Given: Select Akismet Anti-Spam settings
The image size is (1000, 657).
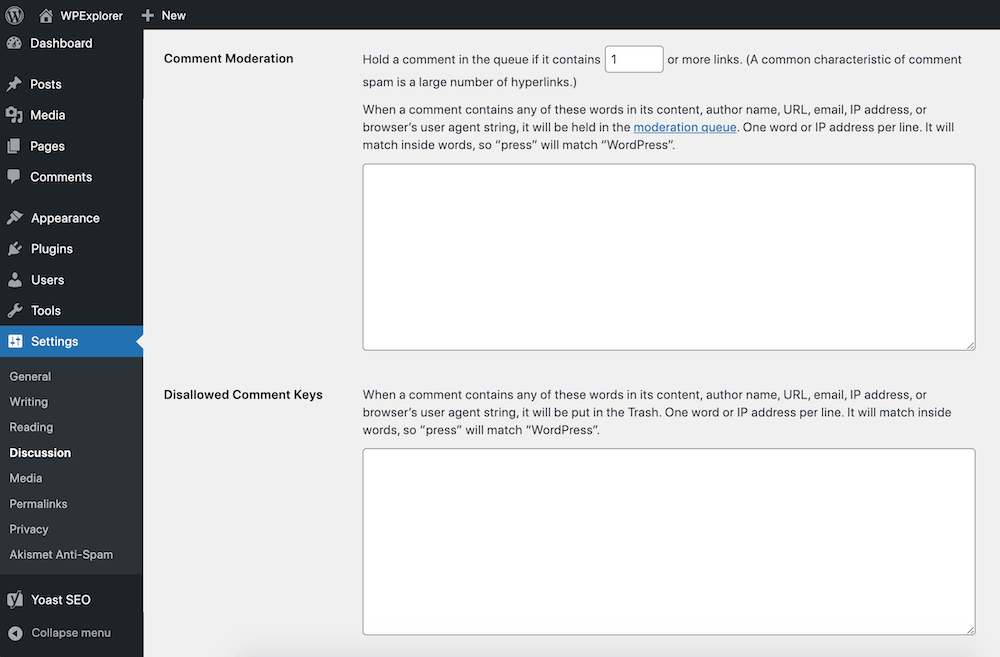Looking at the screenshot, I should click(x=60, y=554).
